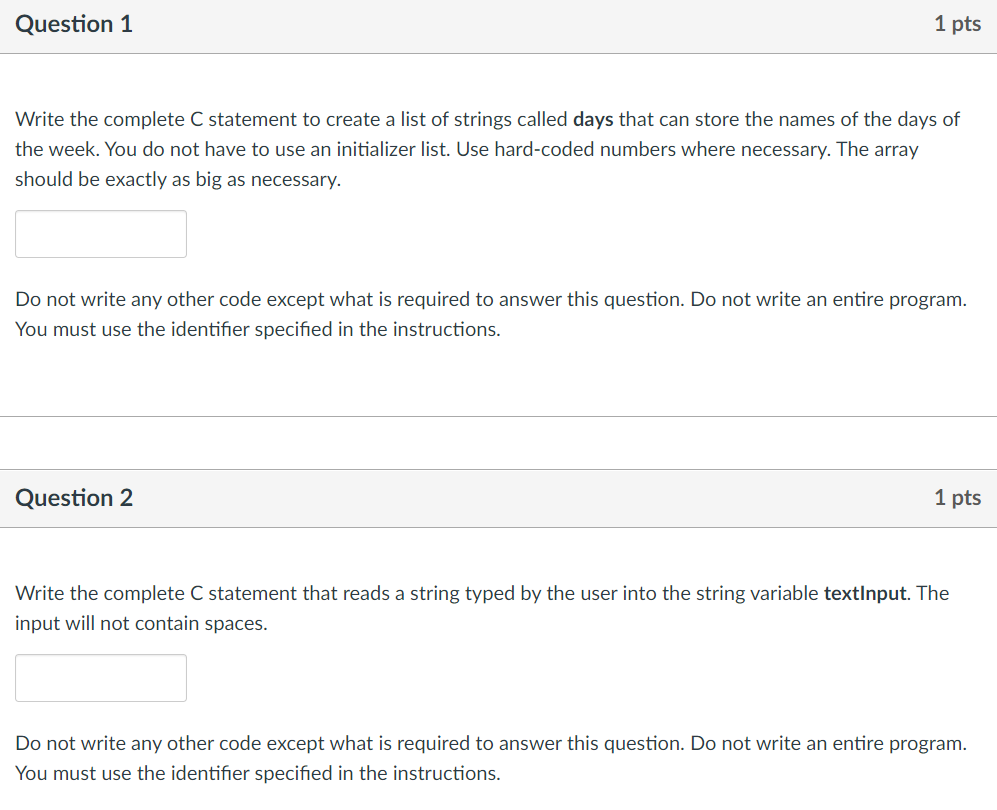Click the Question 1 answer text box
The height and width of the screenshot is (810, 997).
[x=101, y=234]
